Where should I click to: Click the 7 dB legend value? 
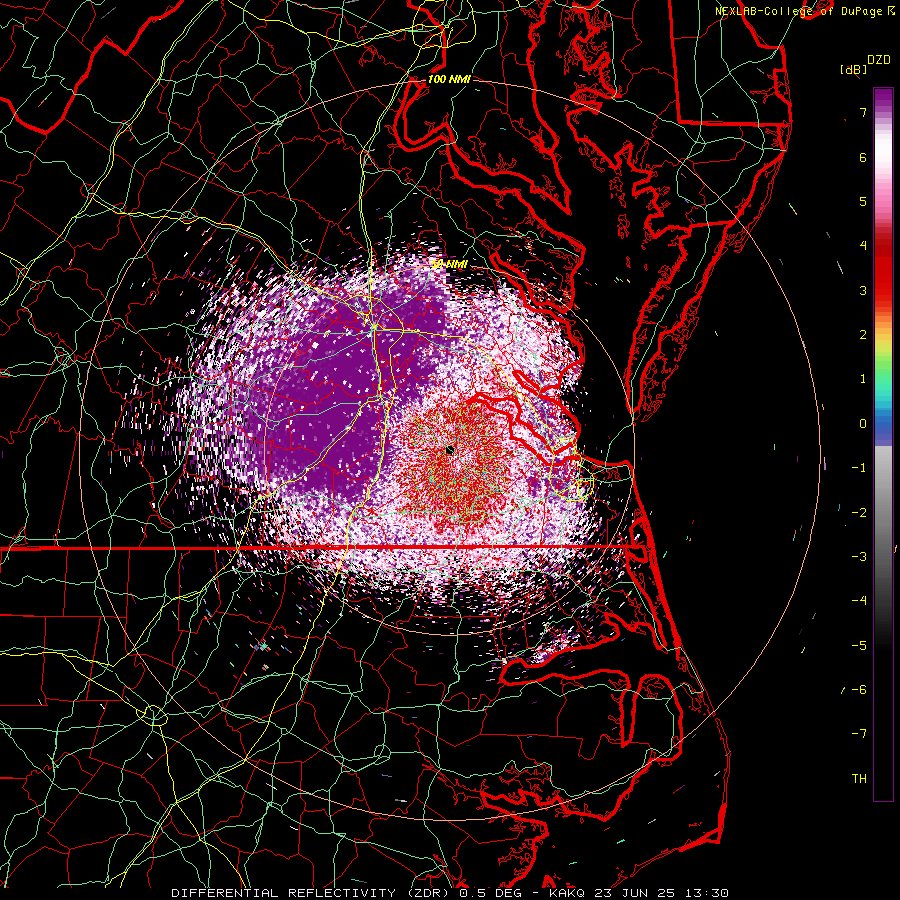point(863,112)
